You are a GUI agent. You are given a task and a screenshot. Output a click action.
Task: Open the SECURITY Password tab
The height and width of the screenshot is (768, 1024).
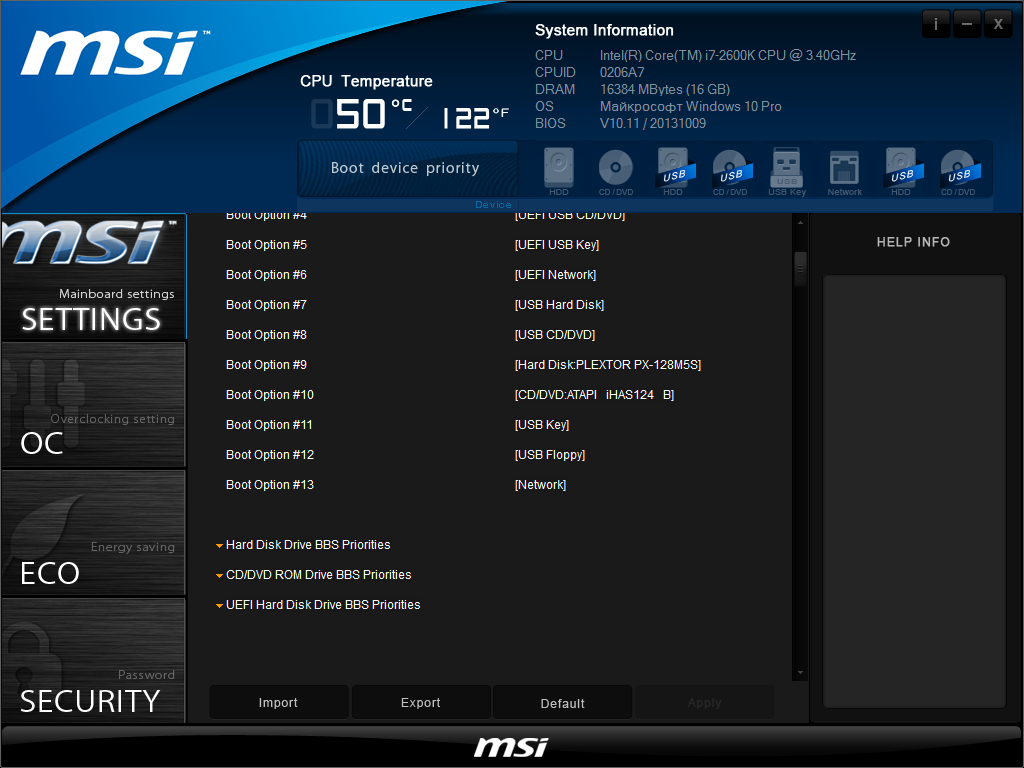coord(93,660)
